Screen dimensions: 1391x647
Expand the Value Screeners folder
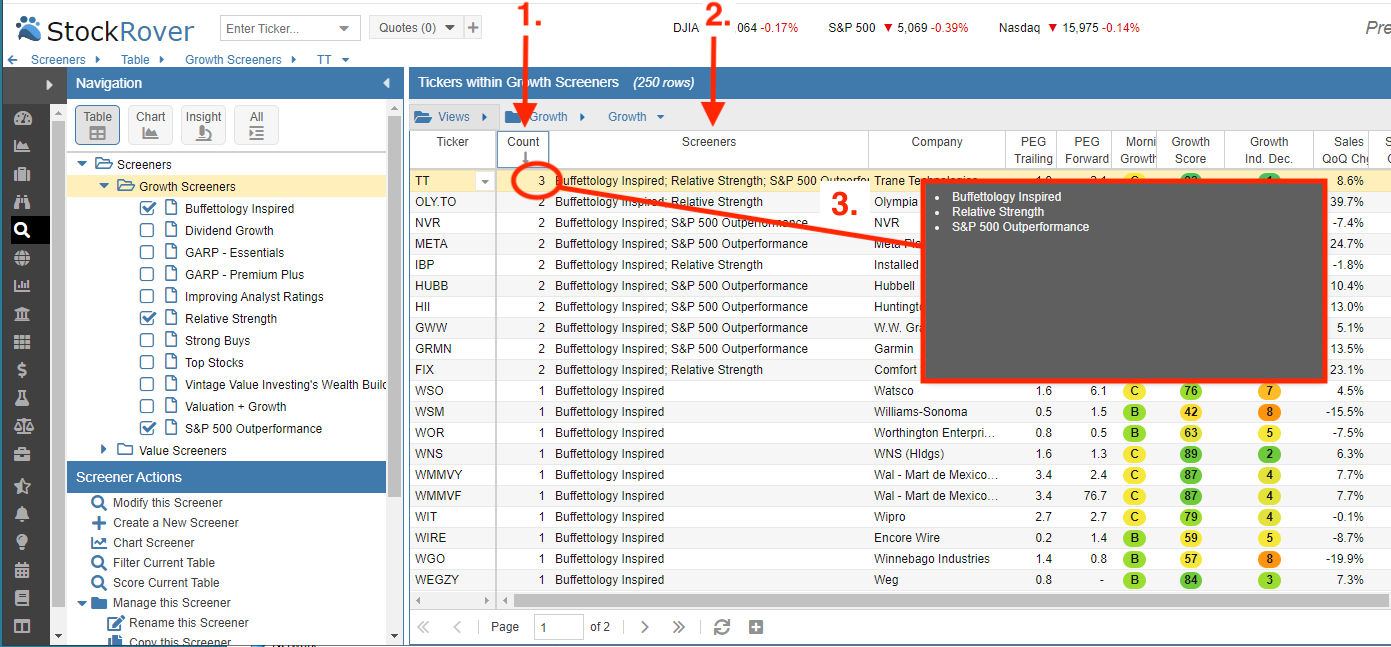coord(103,450)
